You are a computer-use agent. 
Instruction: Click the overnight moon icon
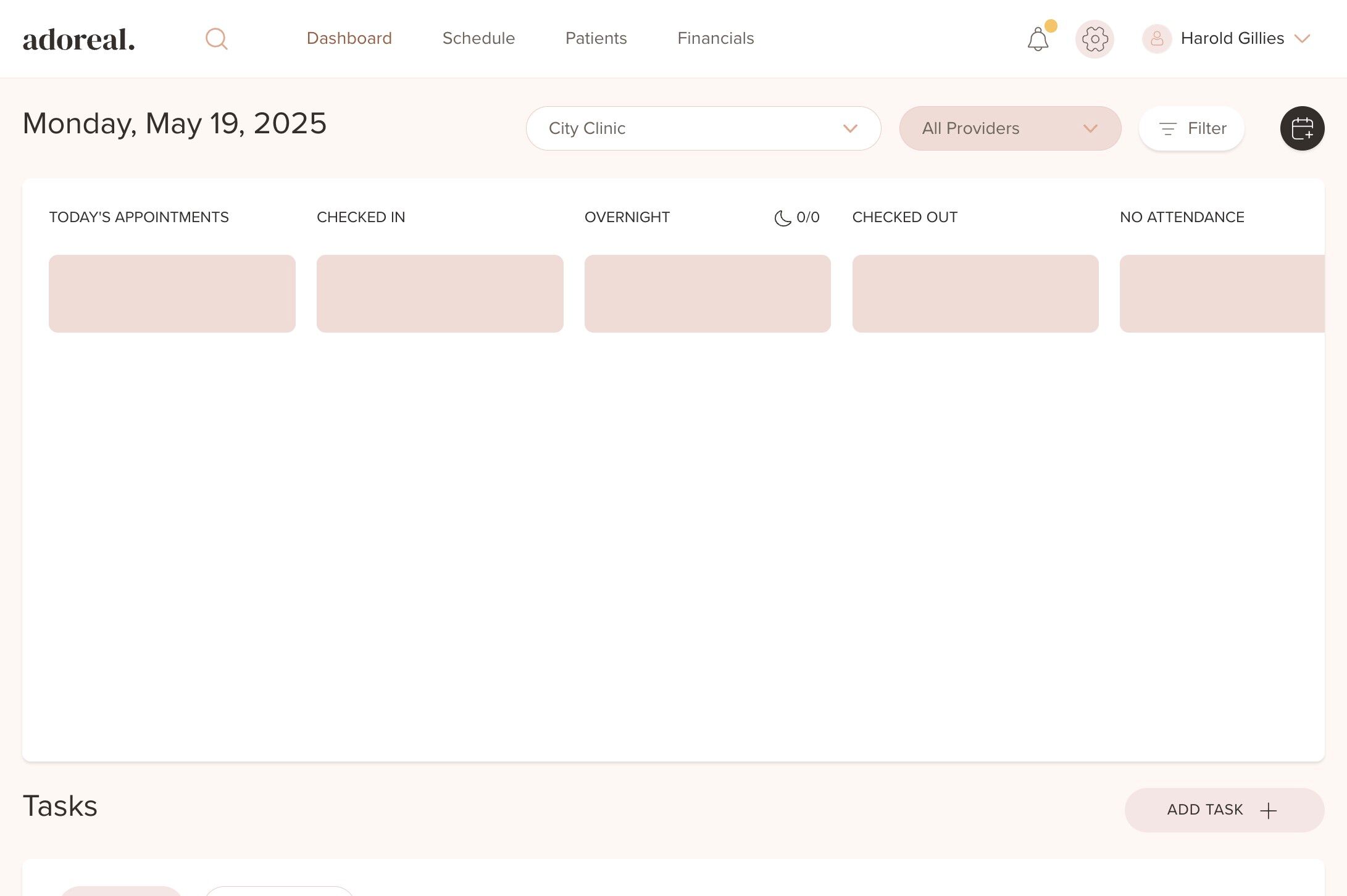pos(782,218)
